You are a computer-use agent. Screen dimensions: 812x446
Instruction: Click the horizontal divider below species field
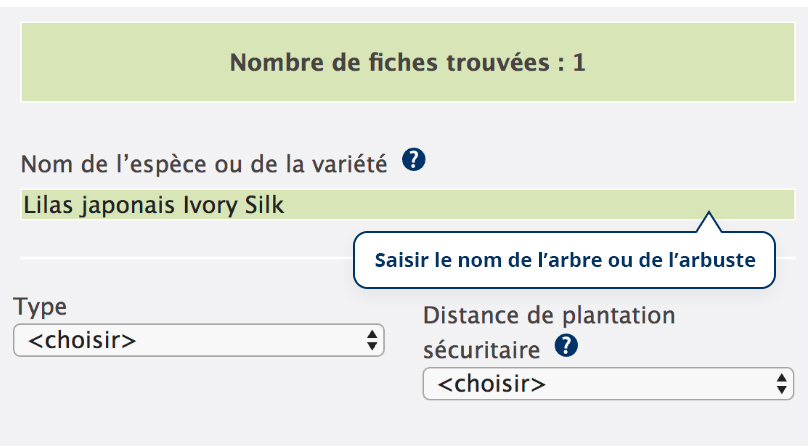[180, 258]
